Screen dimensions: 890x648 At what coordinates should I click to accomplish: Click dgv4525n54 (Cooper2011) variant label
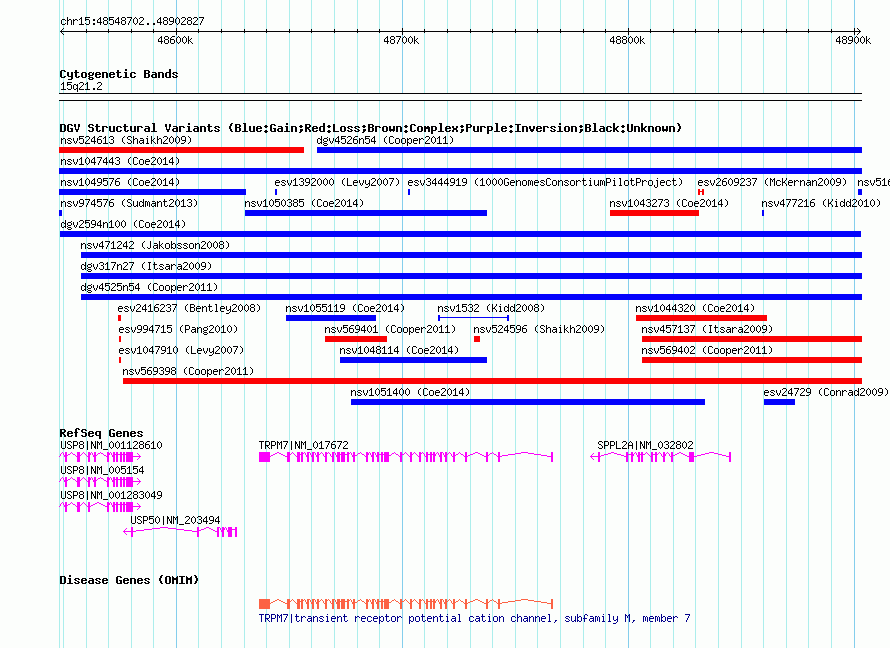pyautogui.click(x=149, y=287)
